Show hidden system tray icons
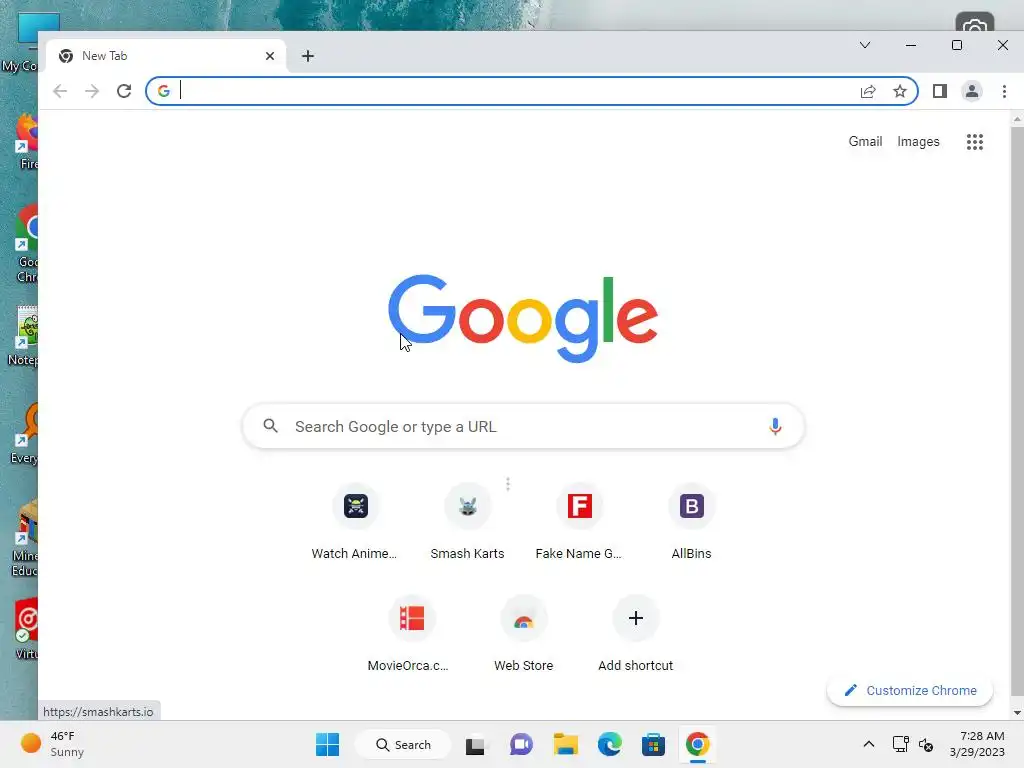The image size is (1024, 768). coord(869,744)
